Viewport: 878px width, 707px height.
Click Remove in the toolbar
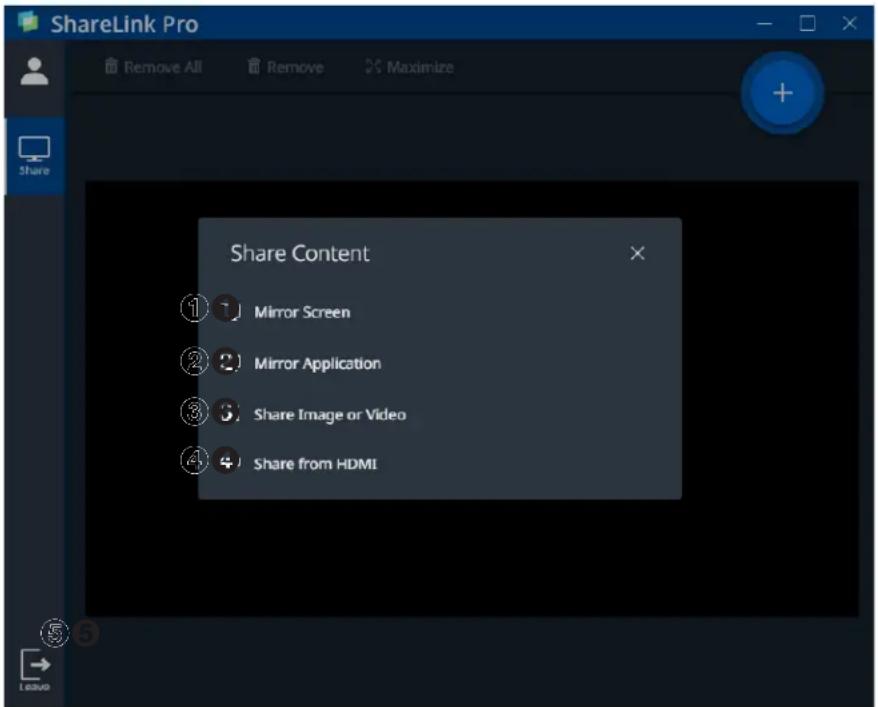click(x=286, y=67)
